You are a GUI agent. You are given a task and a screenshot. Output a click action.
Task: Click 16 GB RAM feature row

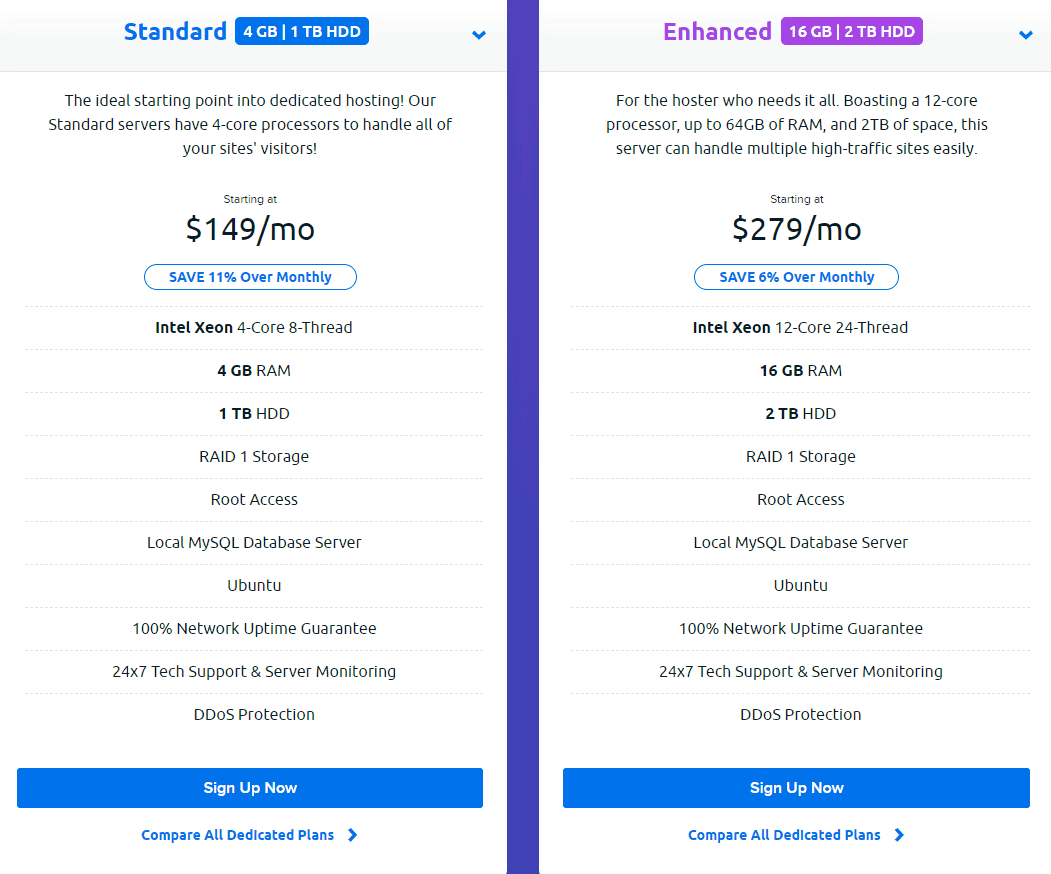pos(800,371)
